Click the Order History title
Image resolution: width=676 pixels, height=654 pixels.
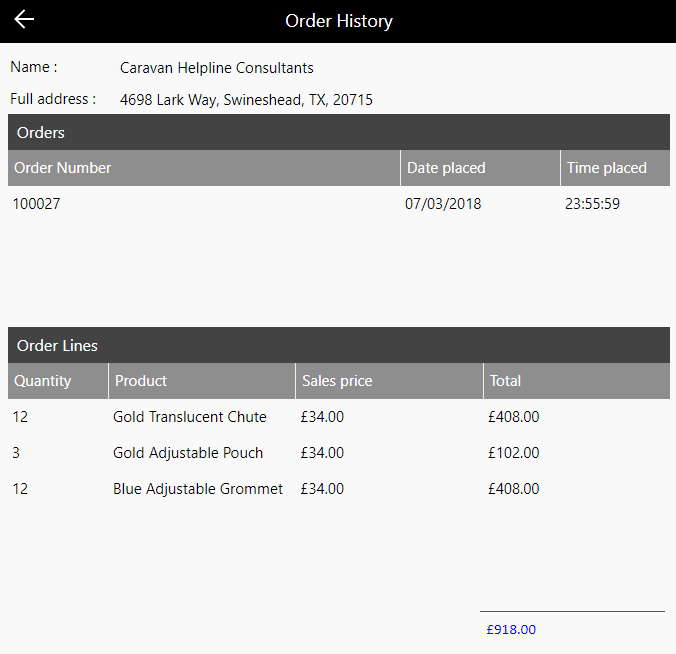[339, 21]
